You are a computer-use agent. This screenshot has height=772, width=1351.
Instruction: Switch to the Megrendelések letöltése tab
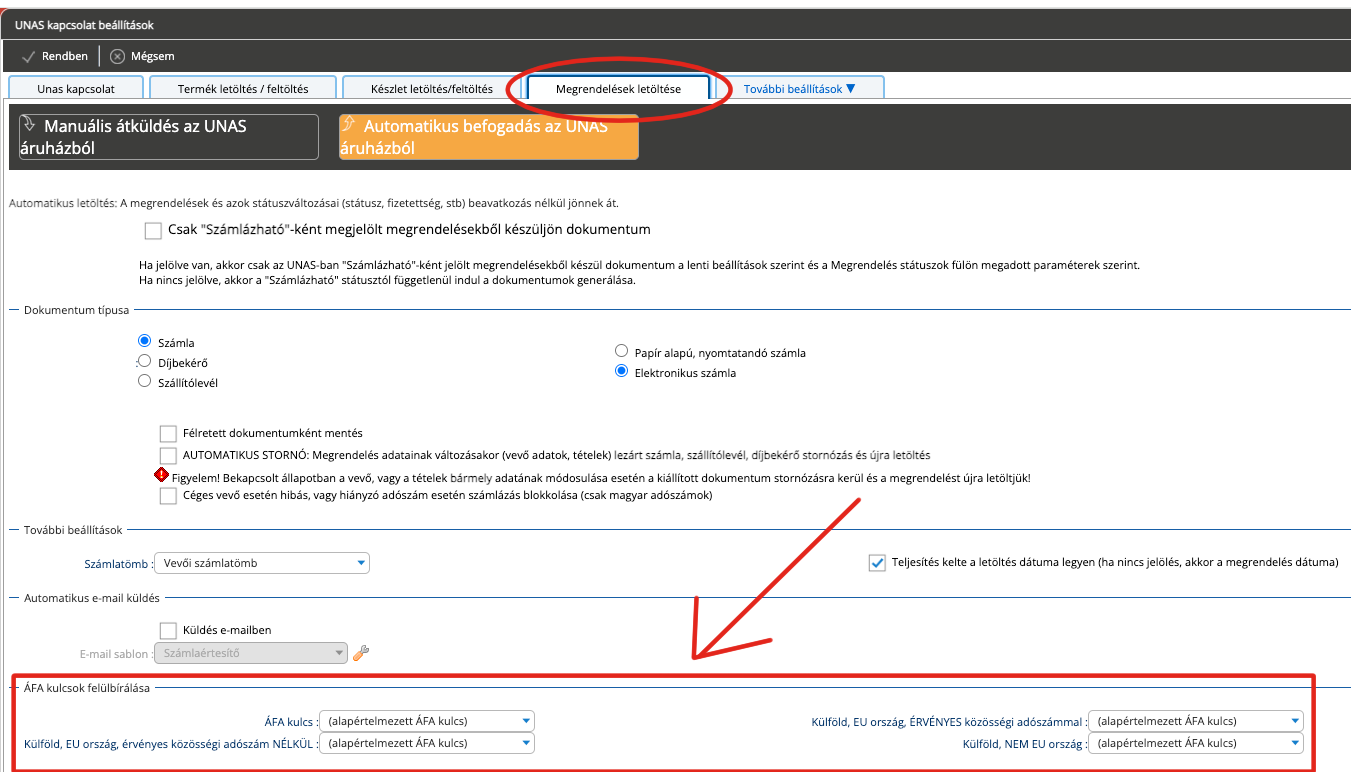click(x=618, y=89)
